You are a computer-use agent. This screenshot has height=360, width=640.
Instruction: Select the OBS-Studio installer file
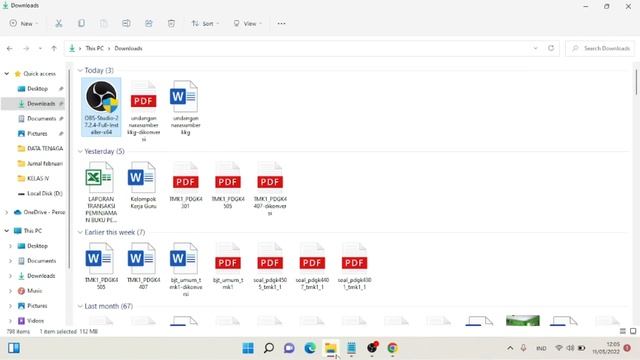[101, 107]
